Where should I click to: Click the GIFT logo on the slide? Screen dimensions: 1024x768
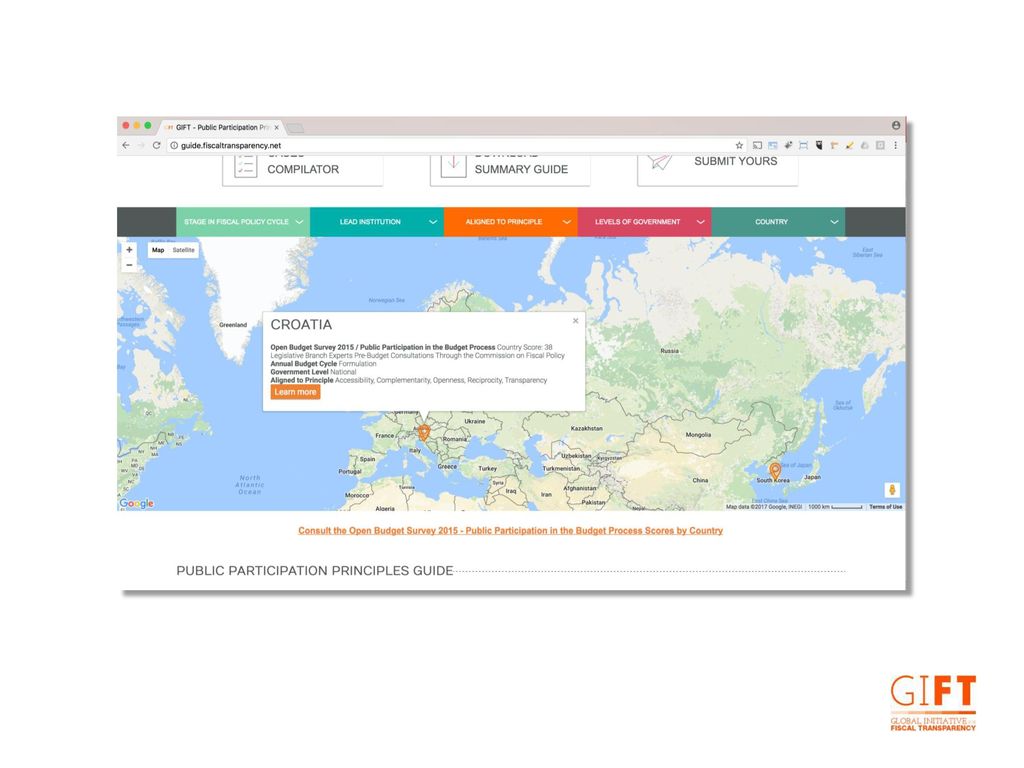[x=933, y=703]
